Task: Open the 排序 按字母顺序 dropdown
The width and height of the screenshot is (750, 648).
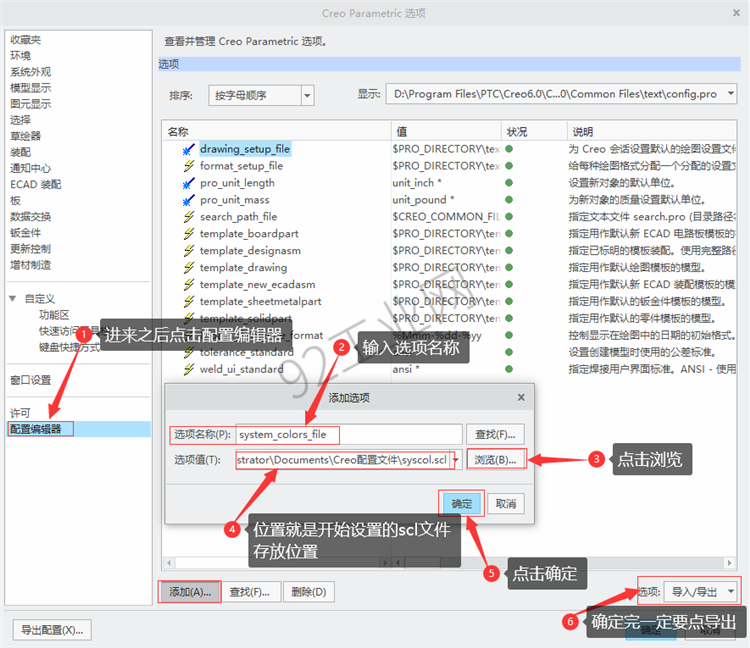Action: click(308, 96)
